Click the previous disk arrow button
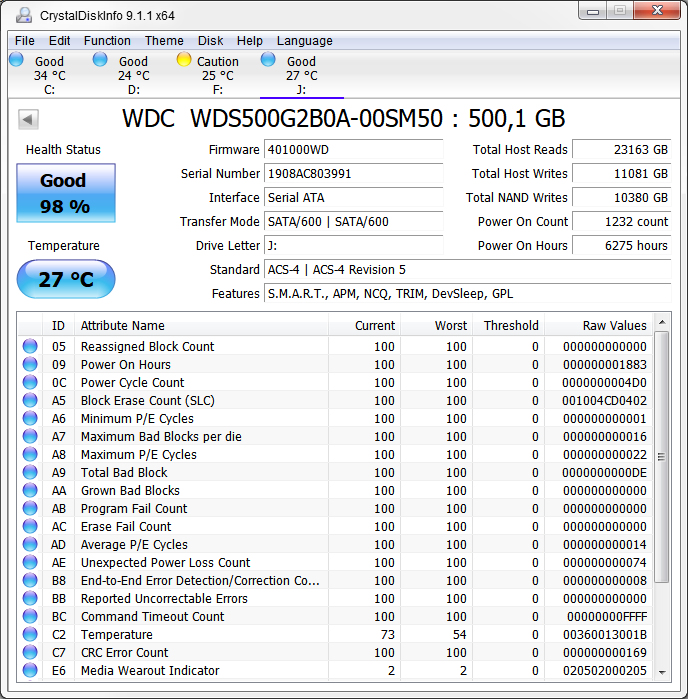 pyautogui.click(x=28, y=119)
